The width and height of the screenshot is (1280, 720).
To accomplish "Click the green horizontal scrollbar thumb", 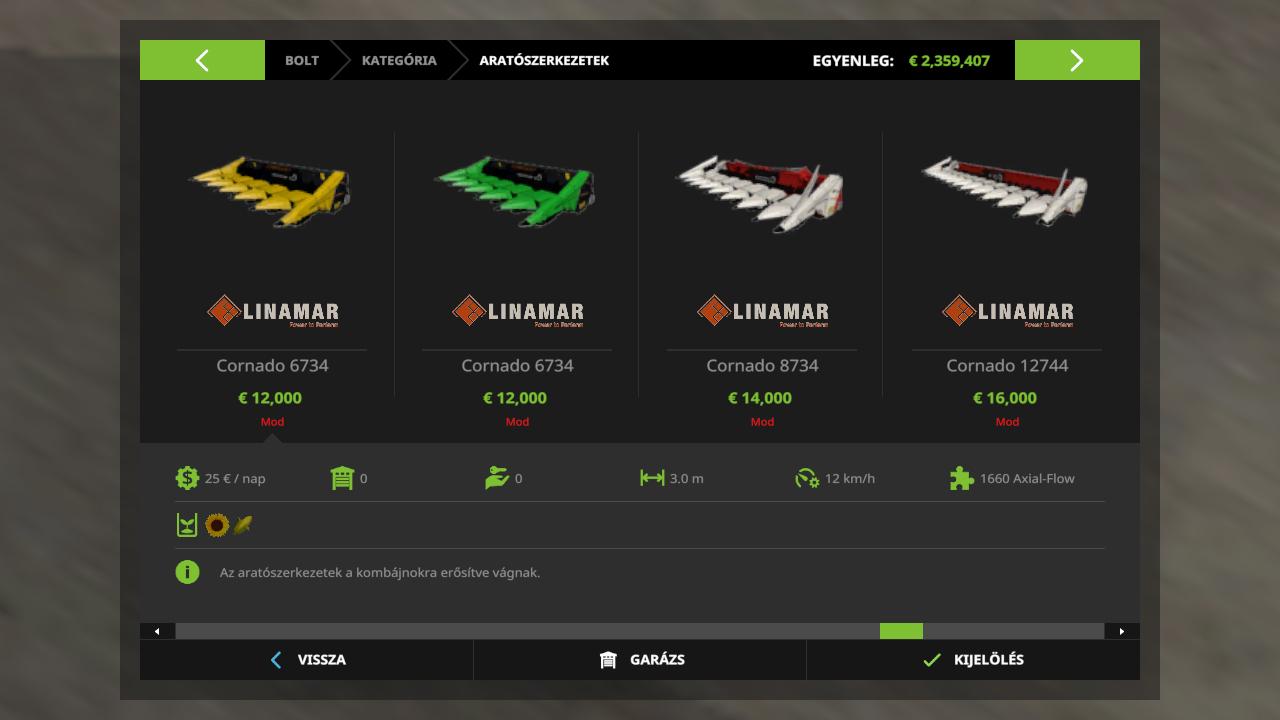I will (901, 631).
